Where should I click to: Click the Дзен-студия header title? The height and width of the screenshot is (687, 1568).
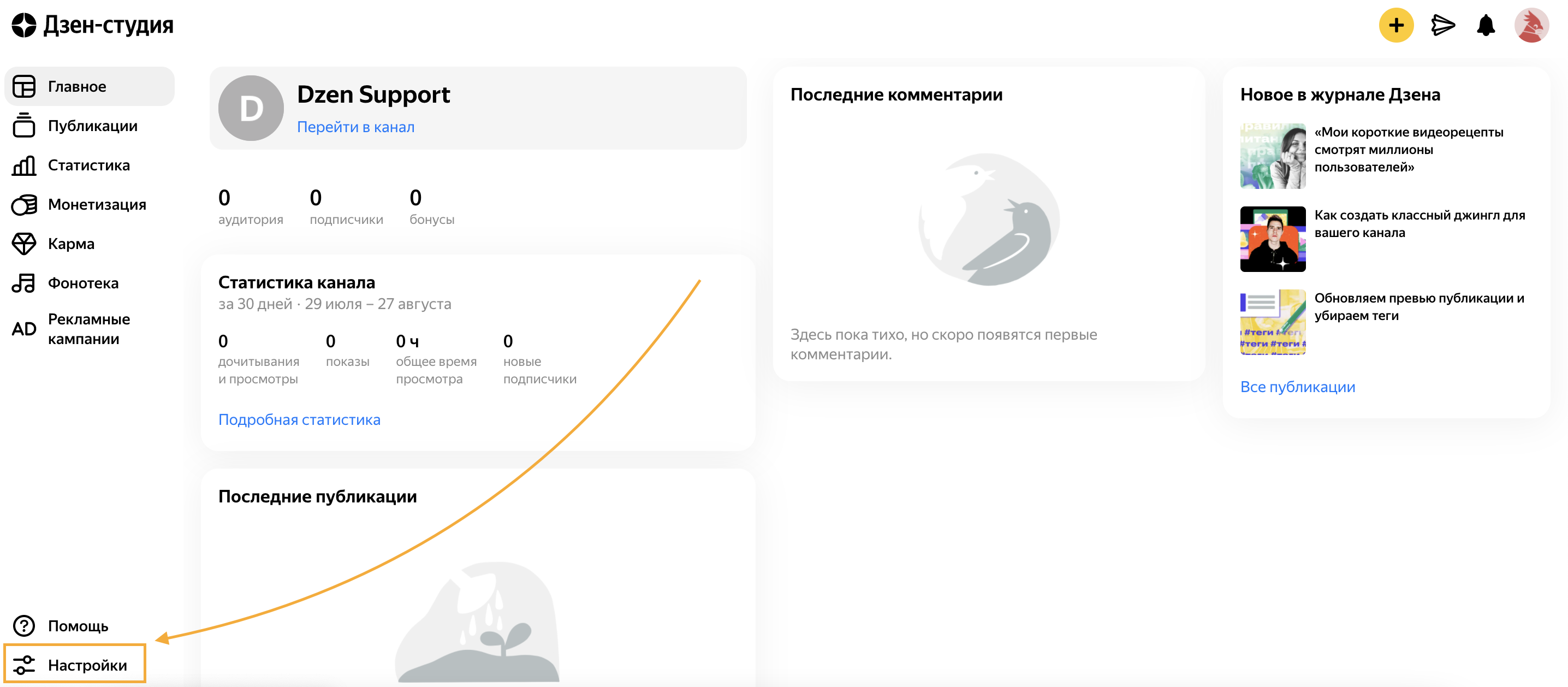[x=108, y=25]
